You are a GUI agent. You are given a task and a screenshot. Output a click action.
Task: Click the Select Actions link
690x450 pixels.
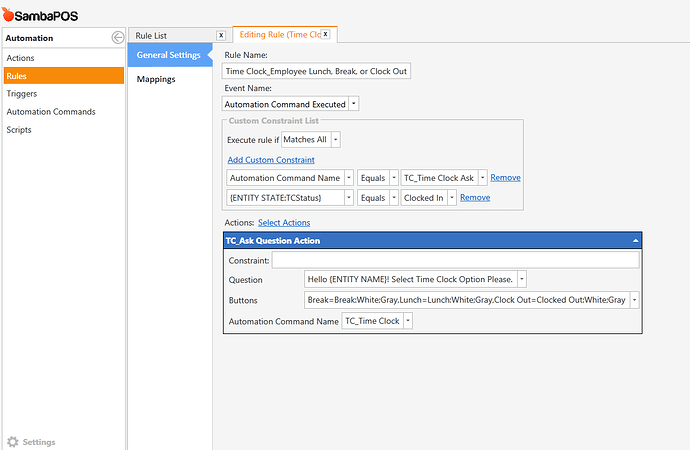point(284,222)
